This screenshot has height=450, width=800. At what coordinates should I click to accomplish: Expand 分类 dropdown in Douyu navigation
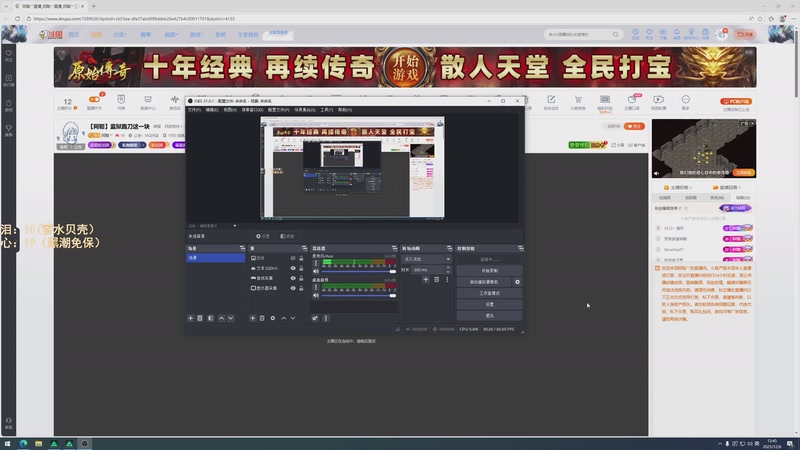(x=119, y=35)
